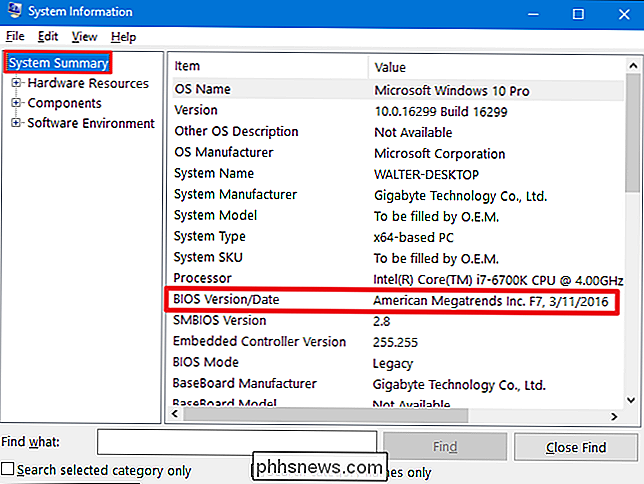Expand the Hardware Resources node
644x484 pixels.
point(16,83)
